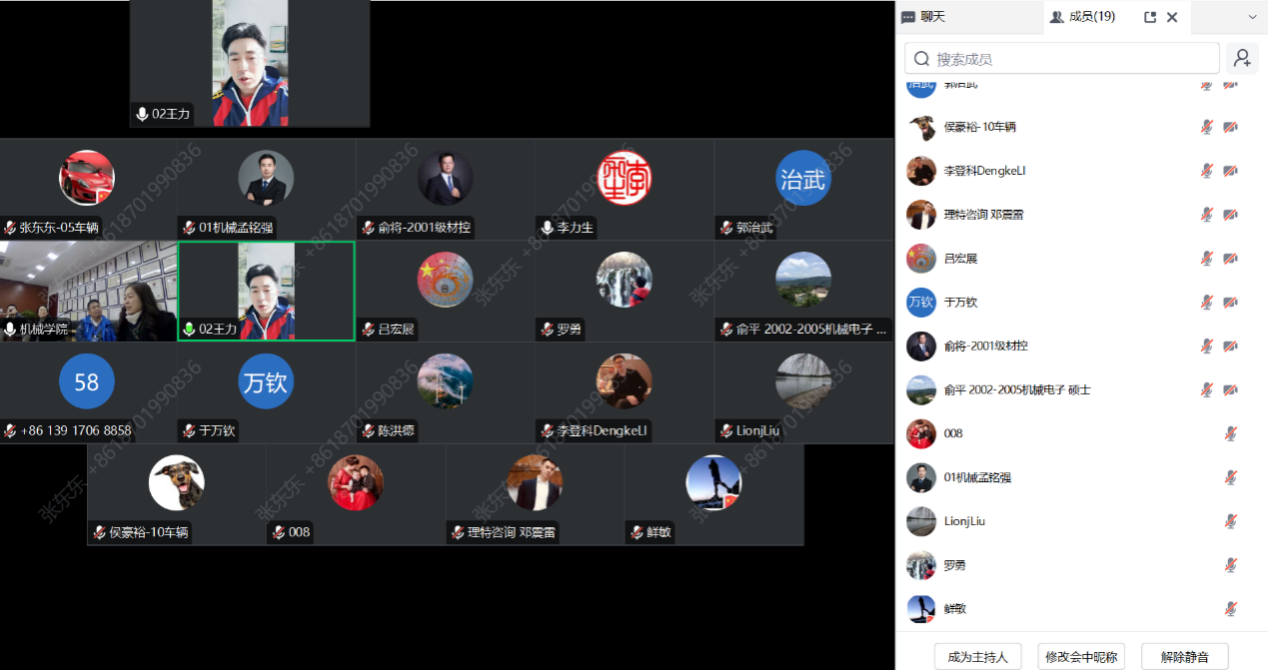The width and height of the screenshot is (1268, 670).
Task: Click muted microphone icon next to 008
Action: pyautogui.click(x=1231, y=434)
